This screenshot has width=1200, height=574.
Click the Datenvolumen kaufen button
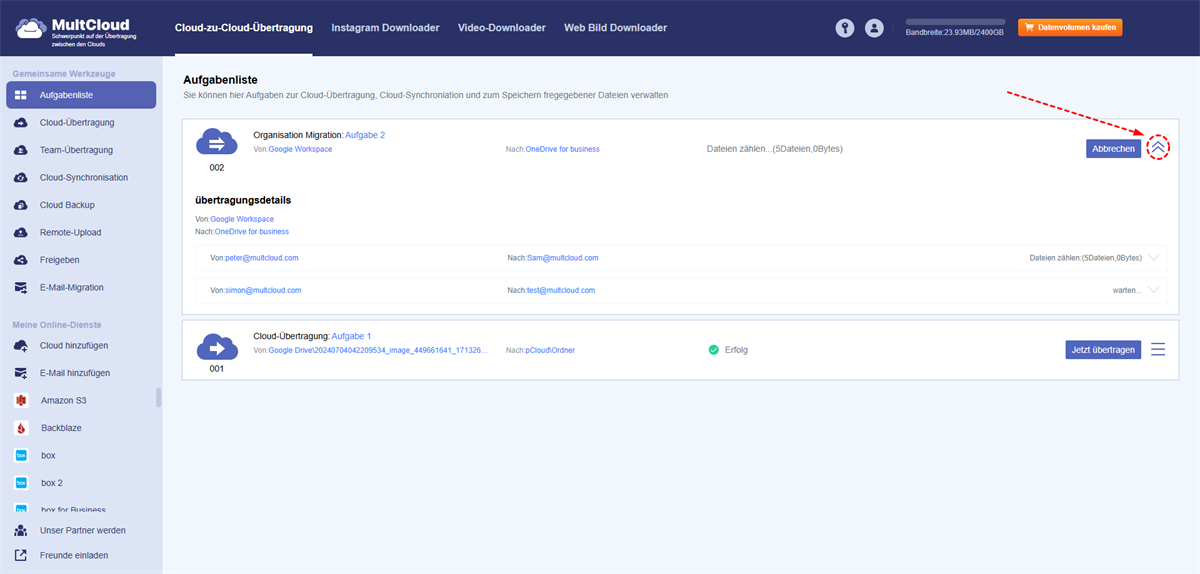pyautogui.click(x=1070, y=27)
